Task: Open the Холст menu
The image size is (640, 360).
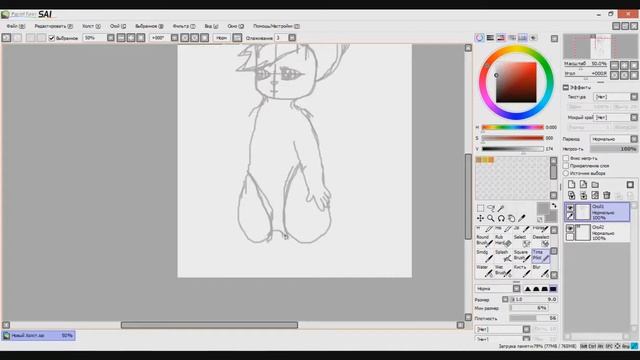Action: [x=91, y=26]
